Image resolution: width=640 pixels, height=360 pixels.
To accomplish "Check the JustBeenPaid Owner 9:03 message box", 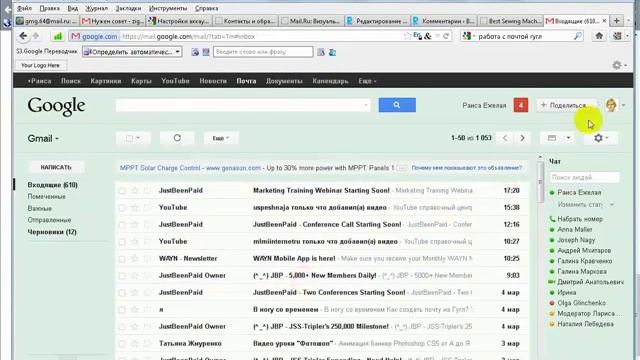I will click(x=122, y=276).
